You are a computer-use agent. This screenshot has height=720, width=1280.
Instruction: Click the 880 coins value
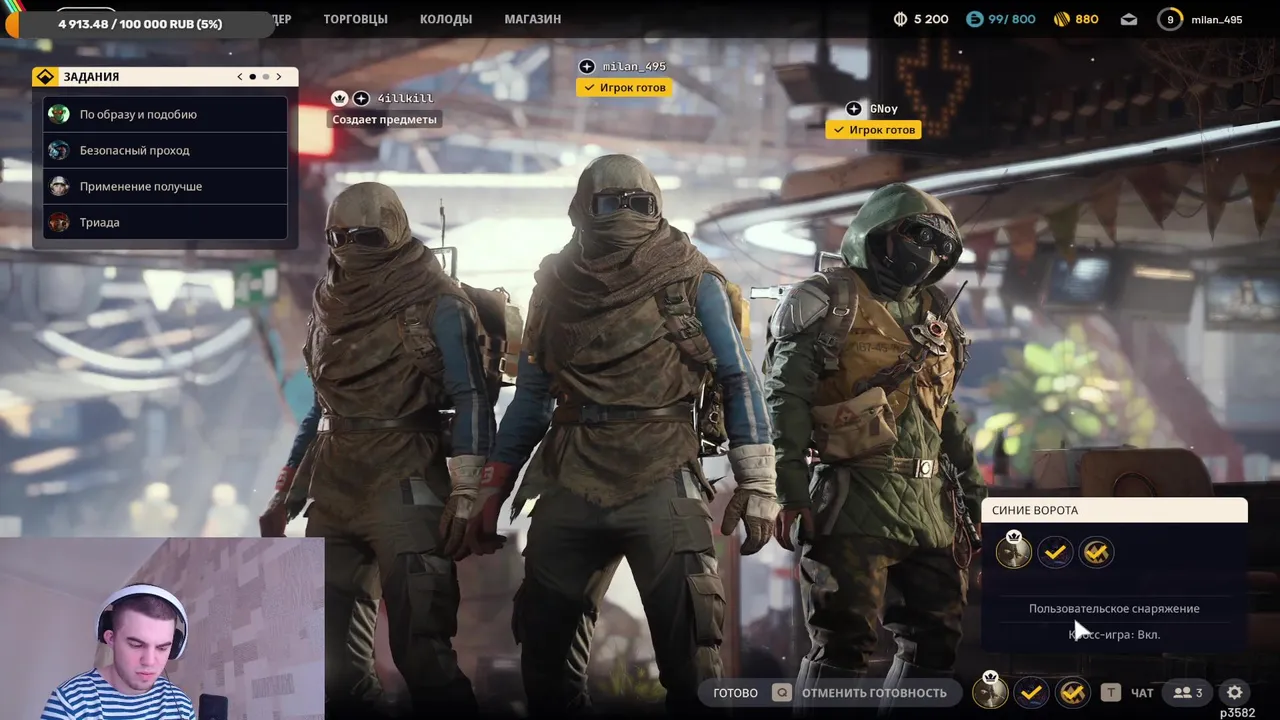coord(1087,19)
